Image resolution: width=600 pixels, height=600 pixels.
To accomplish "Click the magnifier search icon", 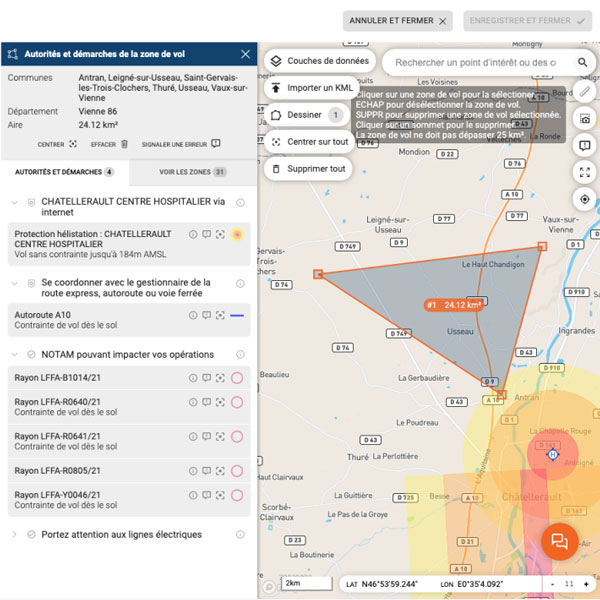I will (x=582, y=62).
